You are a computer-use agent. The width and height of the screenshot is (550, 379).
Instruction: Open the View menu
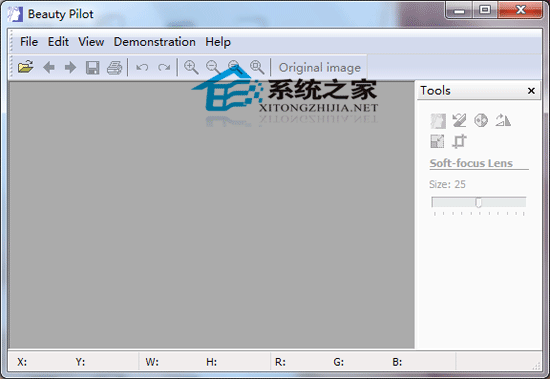(91, 42)
